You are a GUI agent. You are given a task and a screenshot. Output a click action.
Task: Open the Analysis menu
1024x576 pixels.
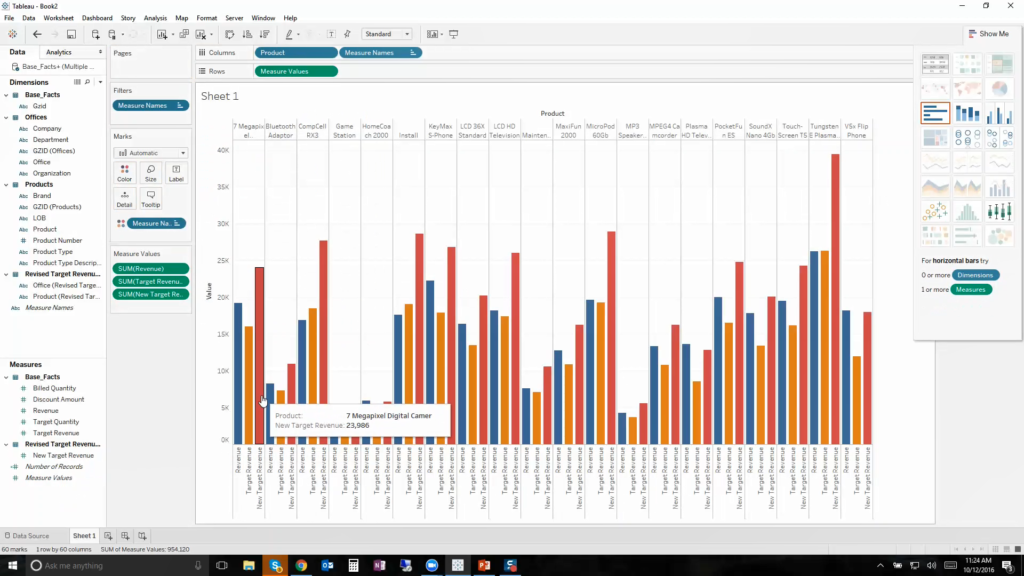[155, 18]
